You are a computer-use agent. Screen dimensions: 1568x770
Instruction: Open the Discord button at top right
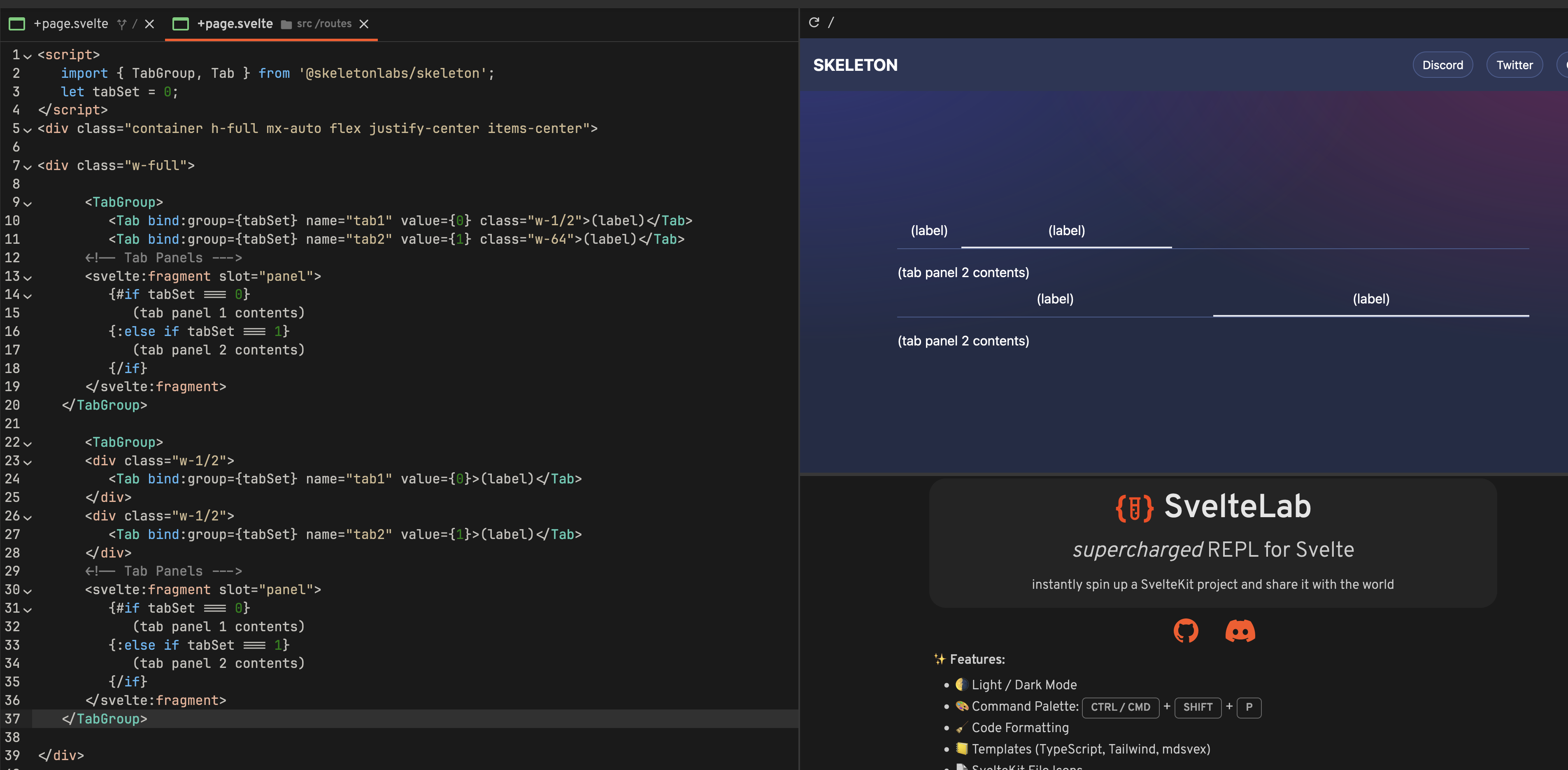pos(1442,65)
